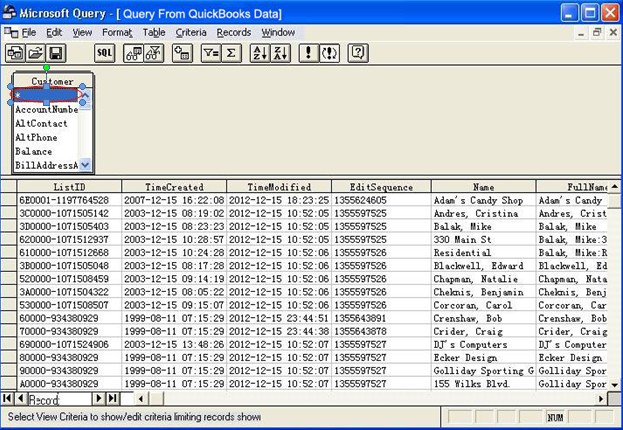Screen dimensions: 623x430
Task: Open the Records menu
Action: 234,33
